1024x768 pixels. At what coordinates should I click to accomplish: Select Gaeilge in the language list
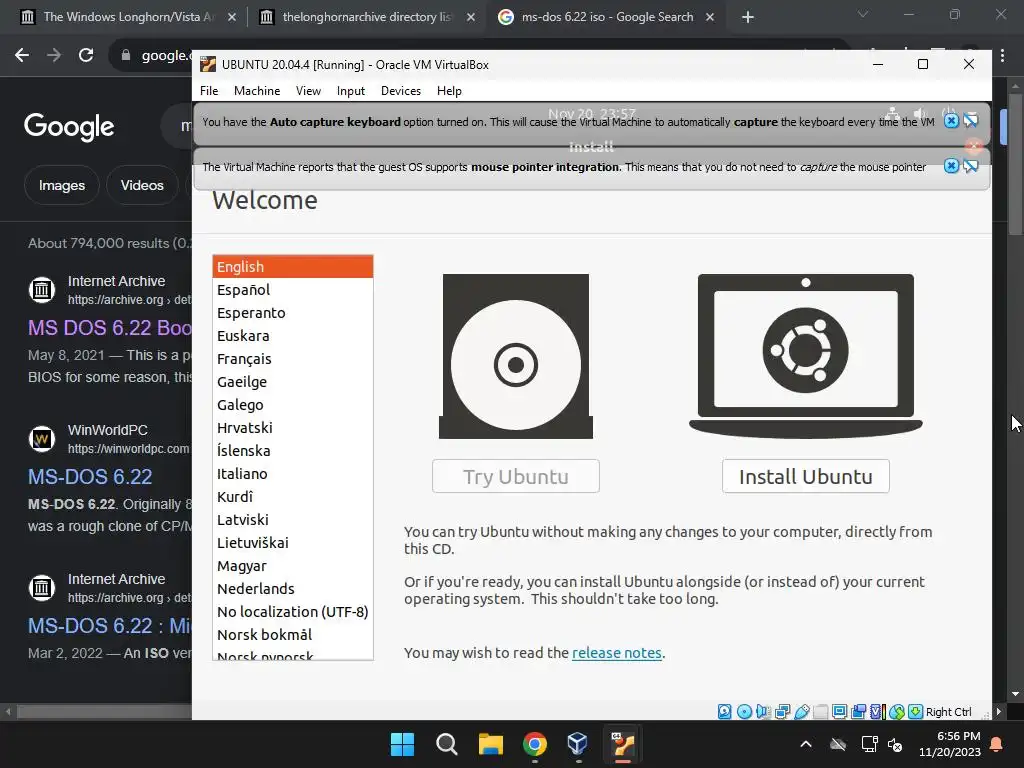pyautogui.click(x=293, y=381)
